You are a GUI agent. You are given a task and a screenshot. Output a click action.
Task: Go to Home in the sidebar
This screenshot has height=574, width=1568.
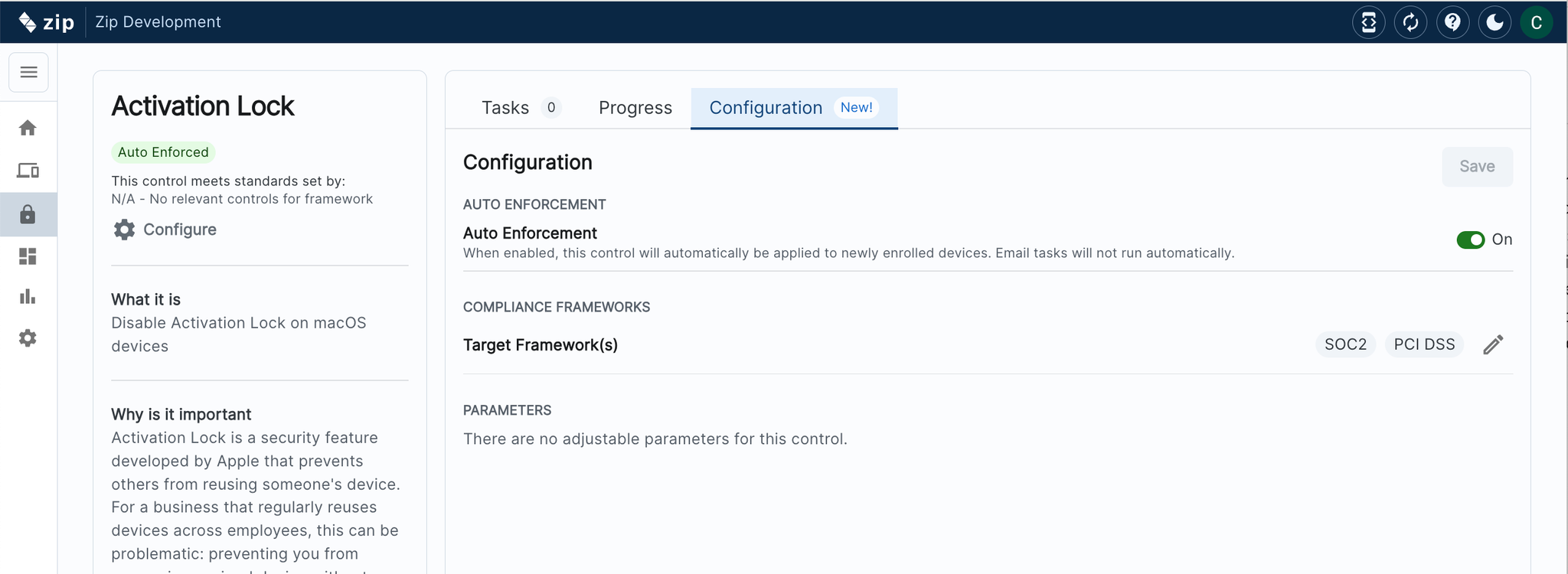tap(28, 128)
